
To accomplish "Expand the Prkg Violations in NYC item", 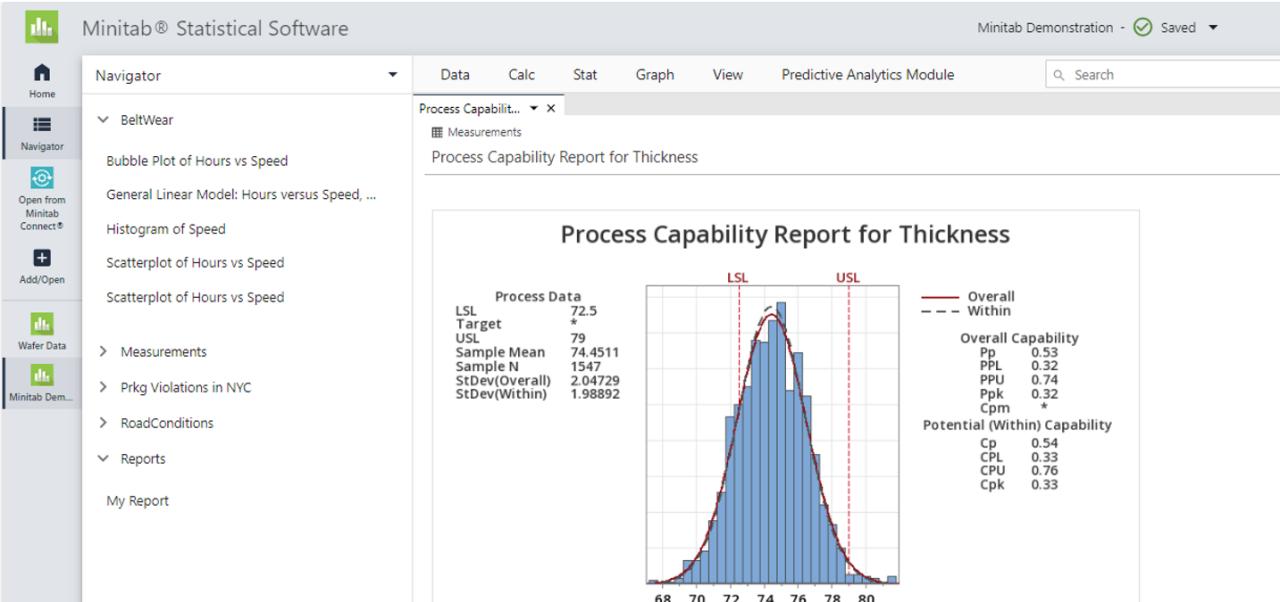I will pos(102,387).
